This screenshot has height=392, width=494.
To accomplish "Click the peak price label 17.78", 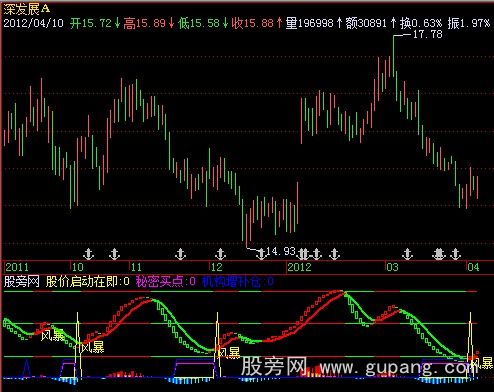I will pos(428,34).
